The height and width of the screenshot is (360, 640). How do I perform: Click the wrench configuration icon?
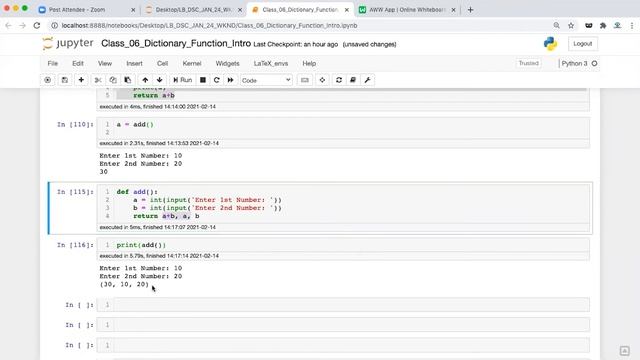pos(367,80)
